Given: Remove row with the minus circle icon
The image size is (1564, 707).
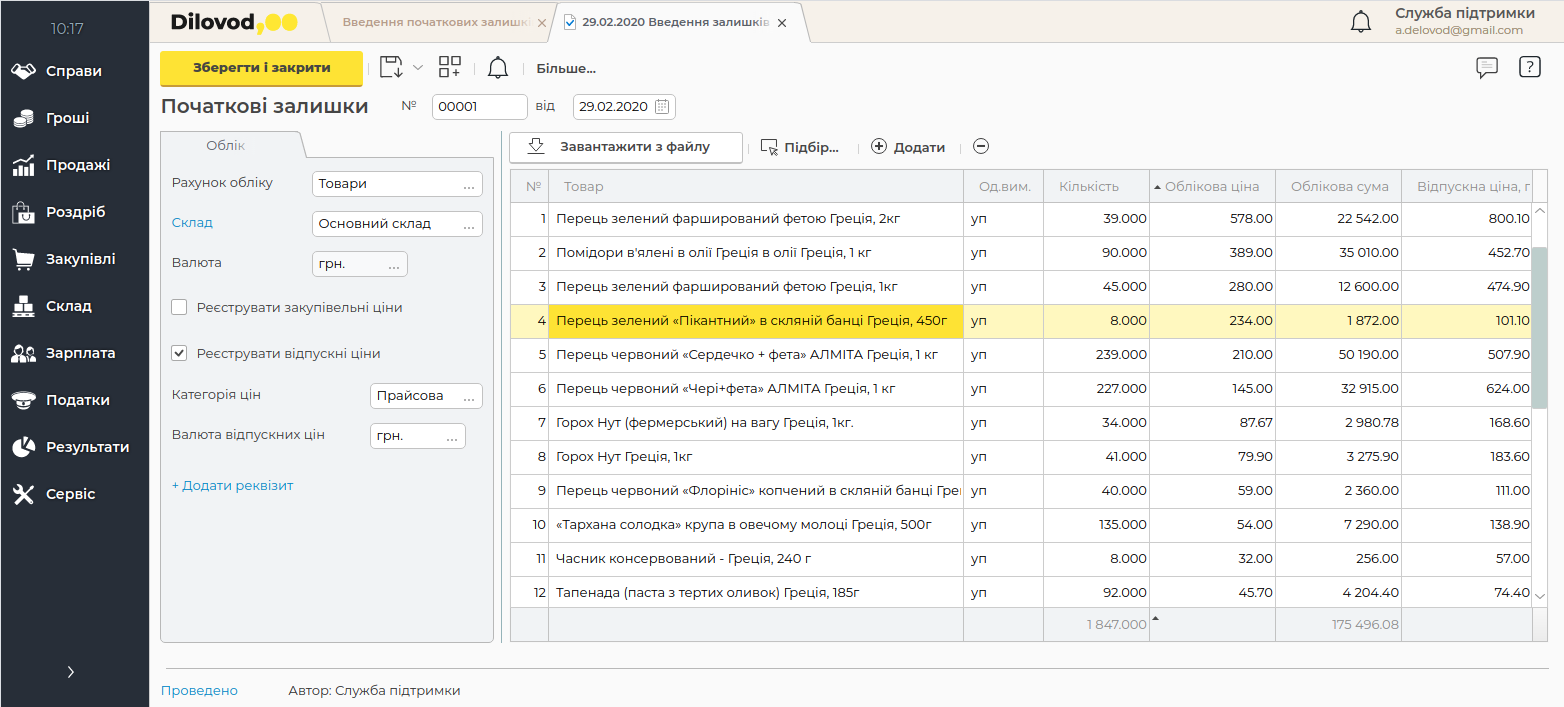Looking at the screenshot, I should tap(981, 147).
